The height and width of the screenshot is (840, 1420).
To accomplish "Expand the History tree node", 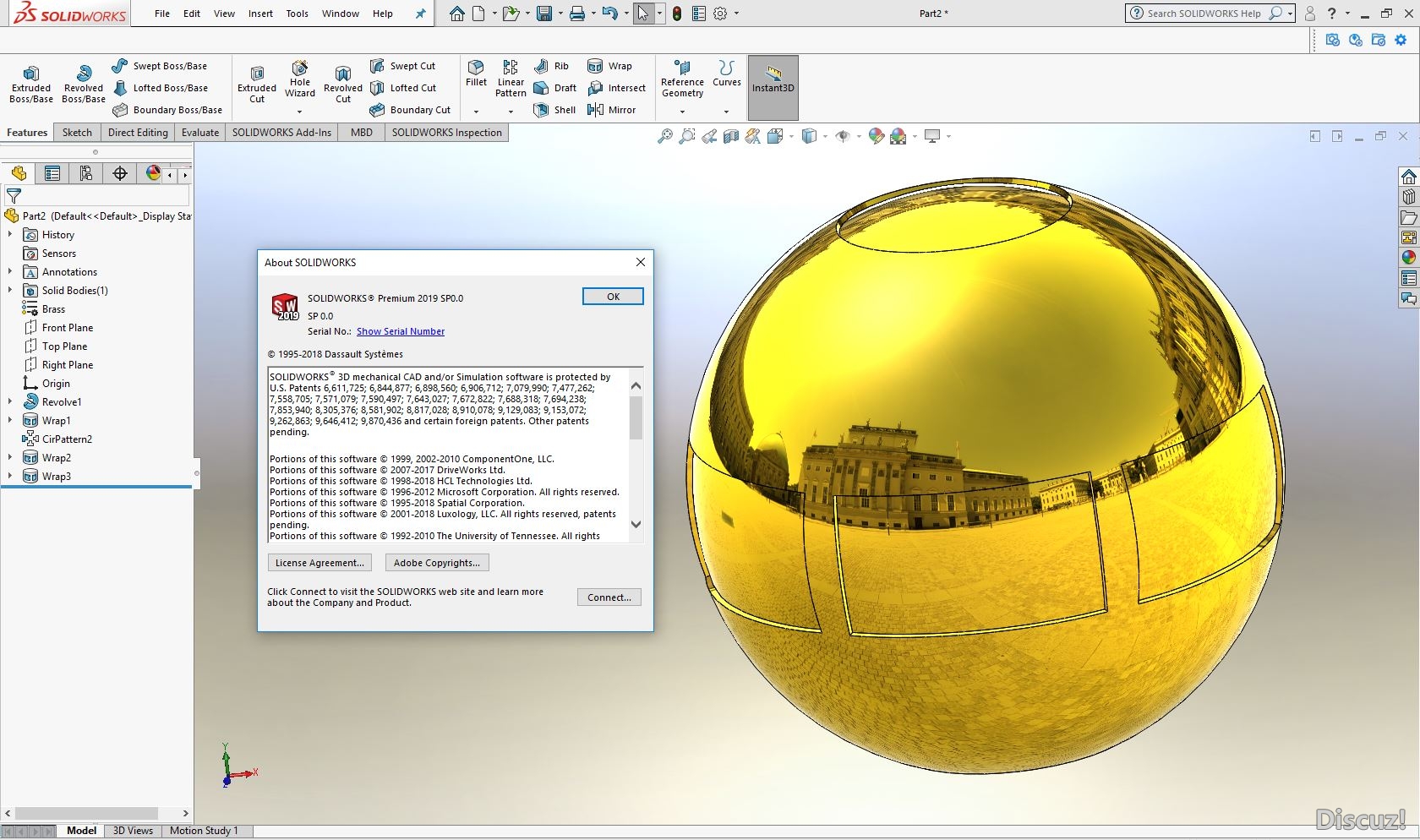I will (x=10, y=235).
